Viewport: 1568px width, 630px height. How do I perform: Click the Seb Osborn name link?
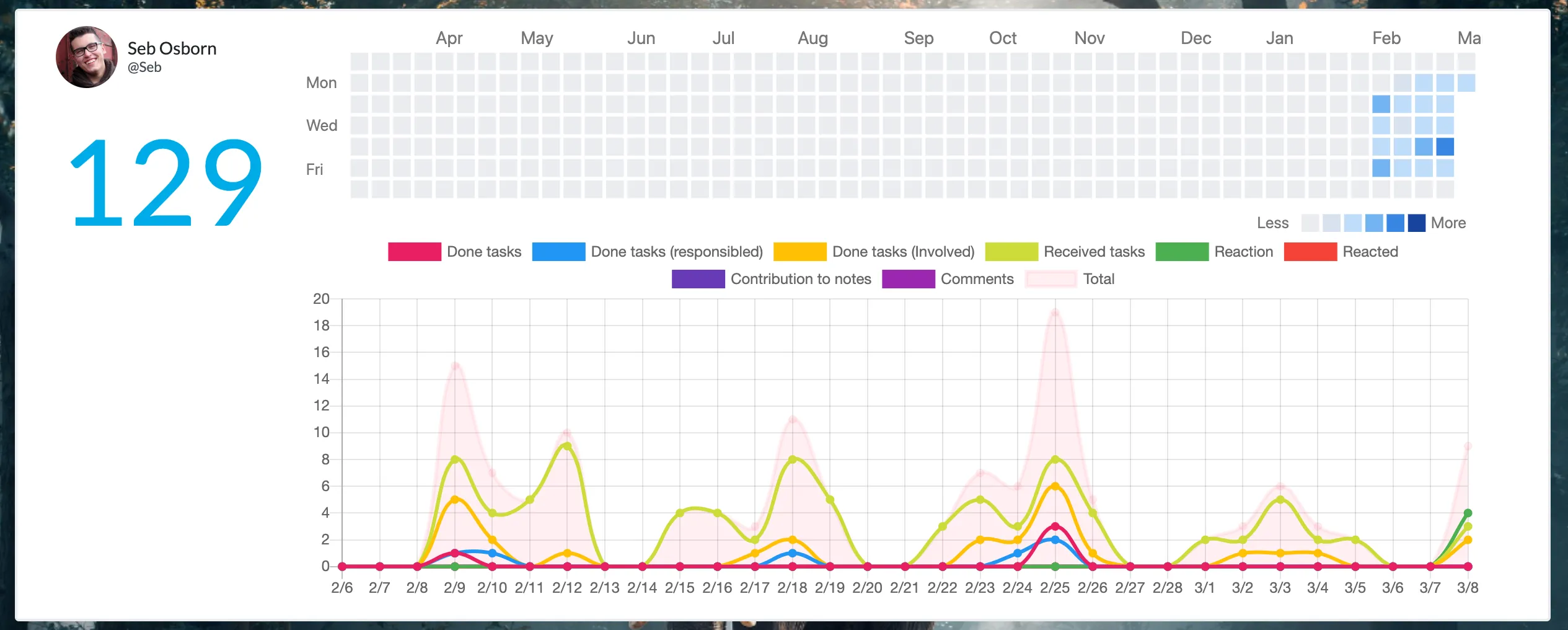coord(172,48)
